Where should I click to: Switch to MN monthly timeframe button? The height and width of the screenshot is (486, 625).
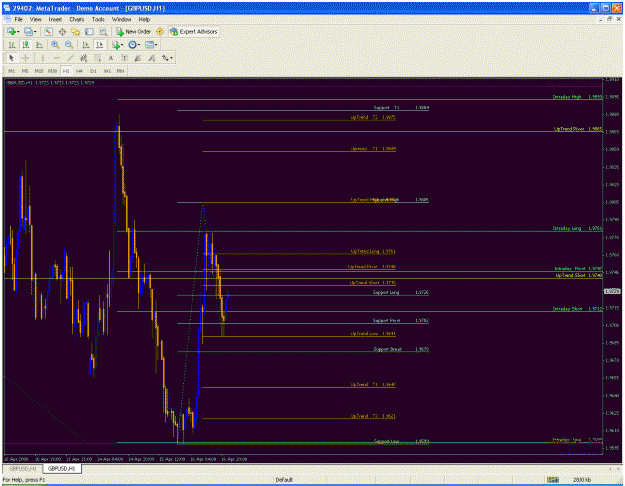(120, 71)
